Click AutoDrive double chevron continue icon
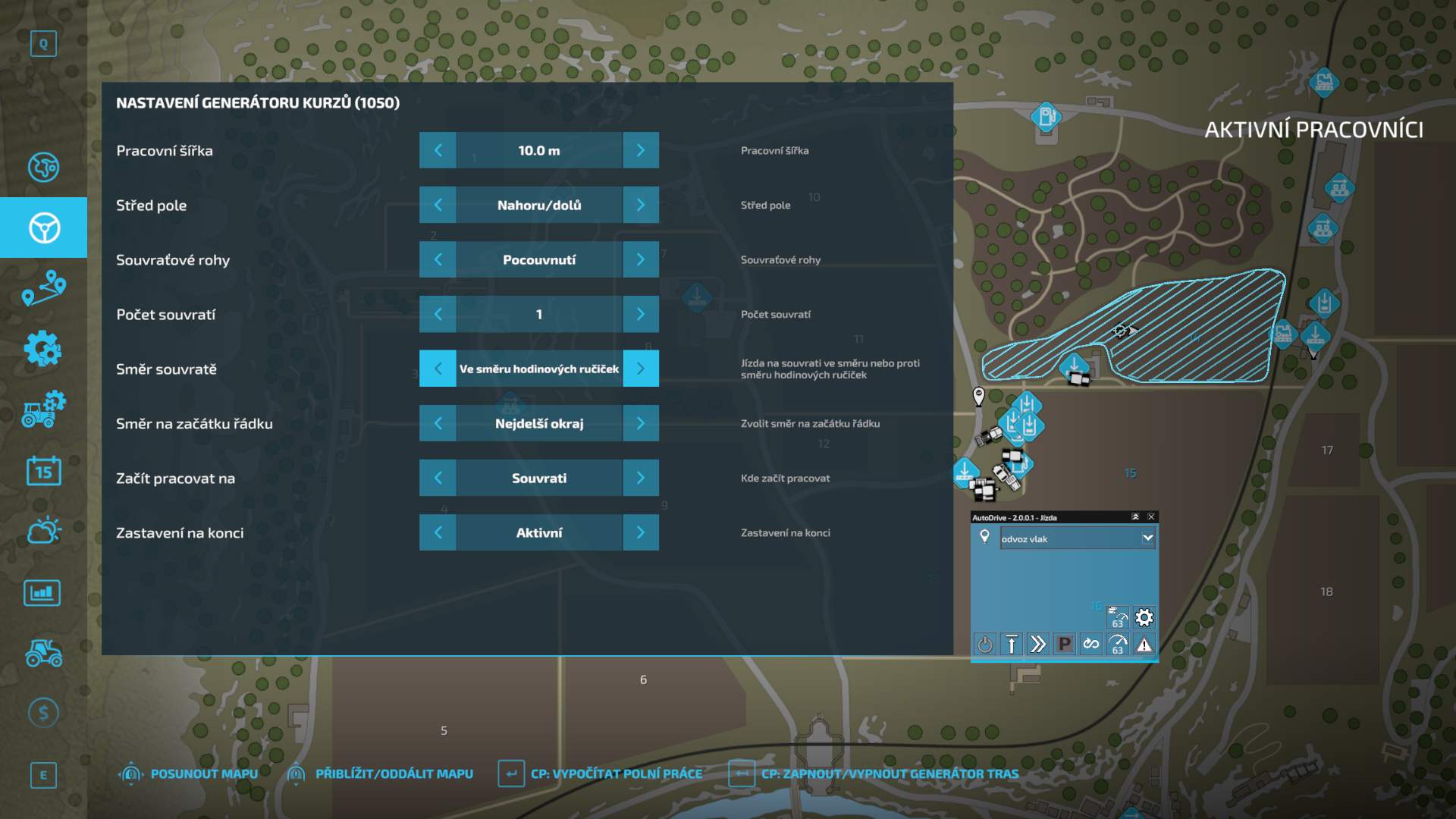 click(x=1037, y=645)
